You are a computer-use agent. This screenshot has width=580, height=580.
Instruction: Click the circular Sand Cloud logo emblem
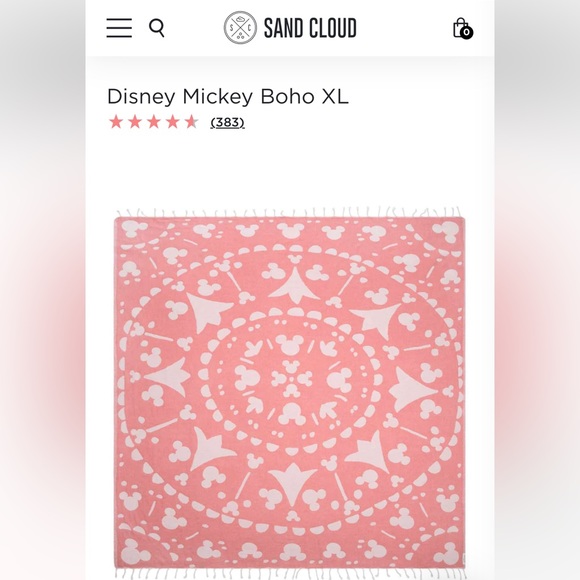[240, 28]
